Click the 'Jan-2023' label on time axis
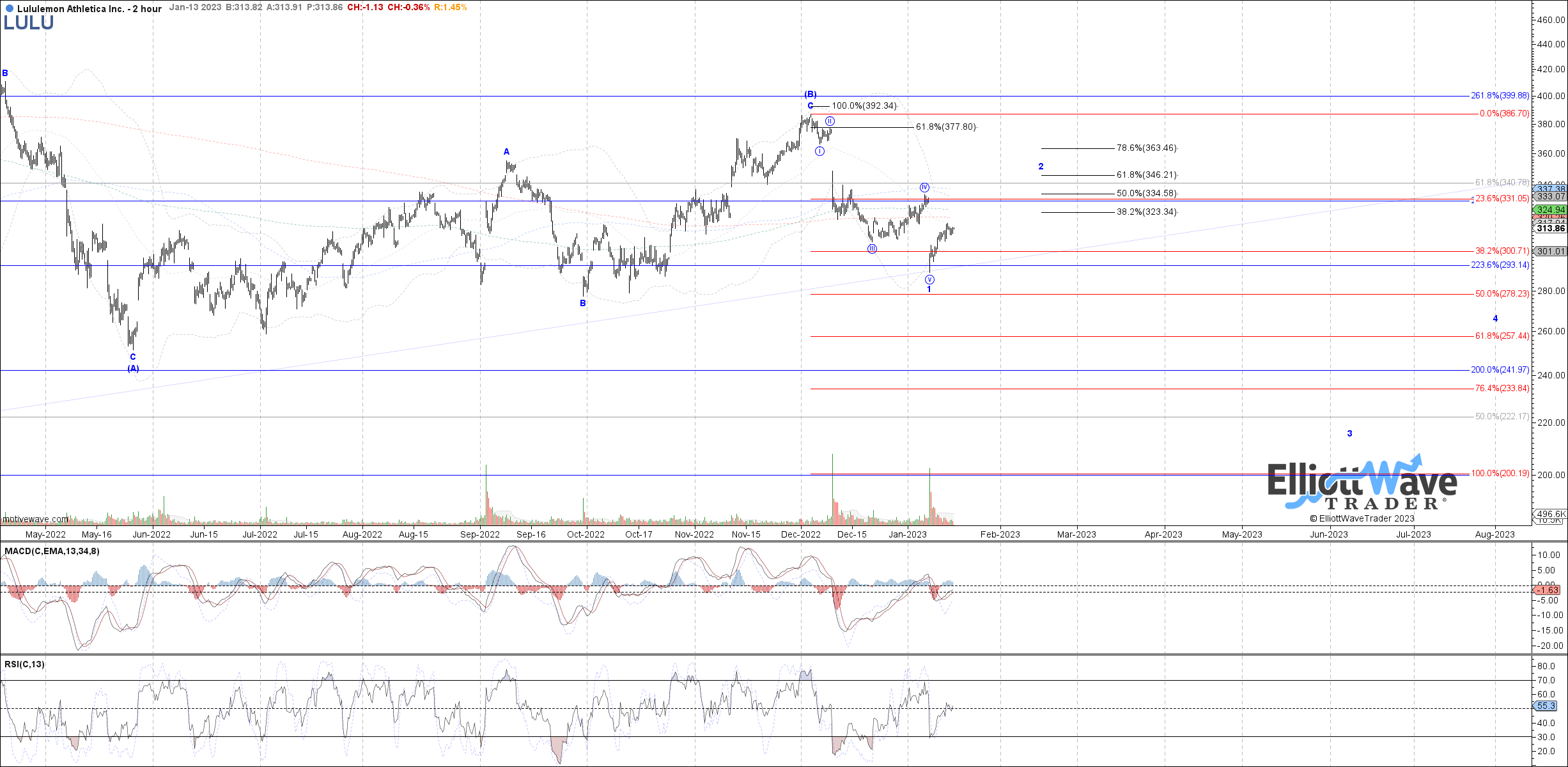 [907, 534]
